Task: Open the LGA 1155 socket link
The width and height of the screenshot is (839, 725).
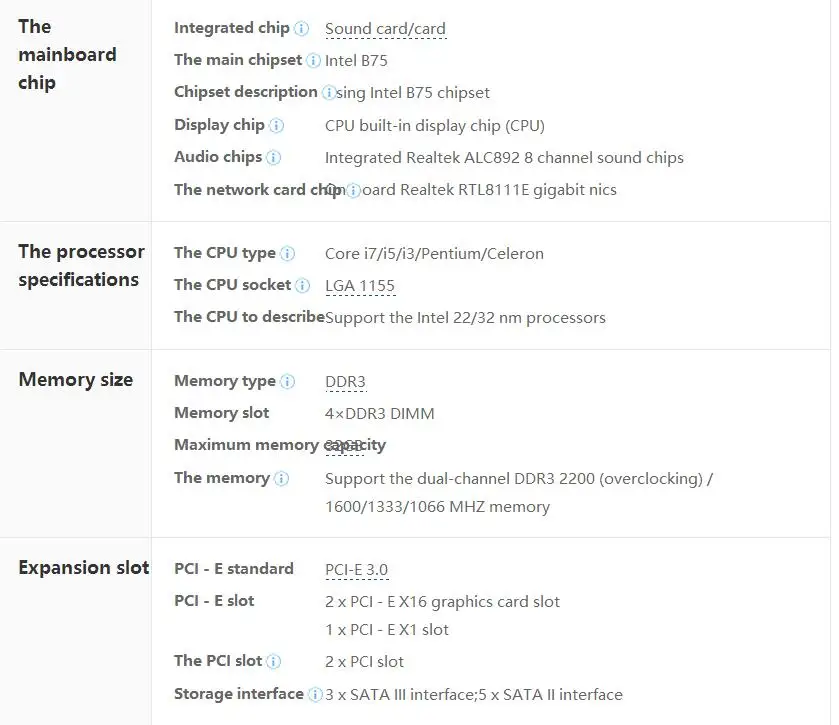Action: coord(360,286)
